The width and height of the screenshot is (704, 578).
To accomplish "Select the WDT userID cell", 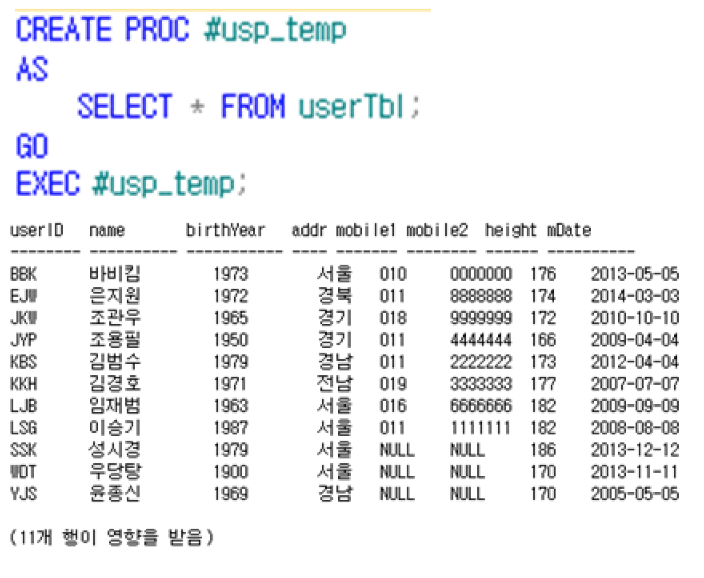I will click(x=23, y=472).
